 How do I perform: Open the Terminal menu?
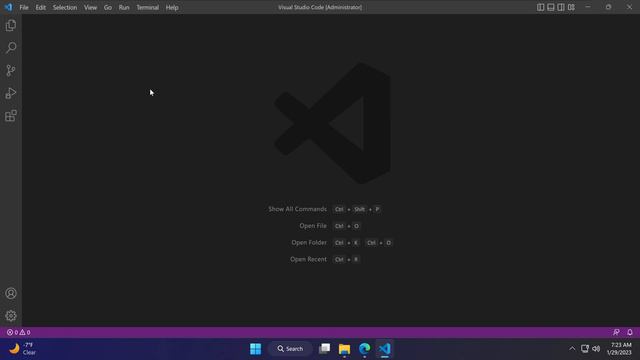point(147,7)
